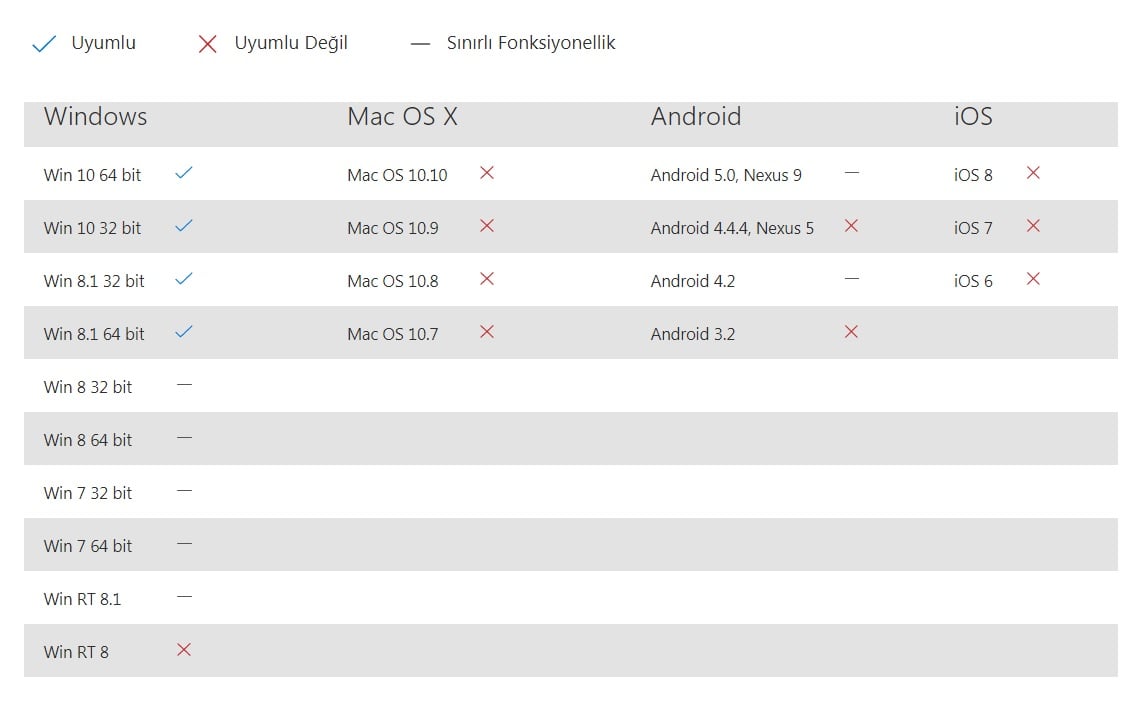
Task: Click the red X next to Mac OS 10.10
Action: tap(487, 173)
